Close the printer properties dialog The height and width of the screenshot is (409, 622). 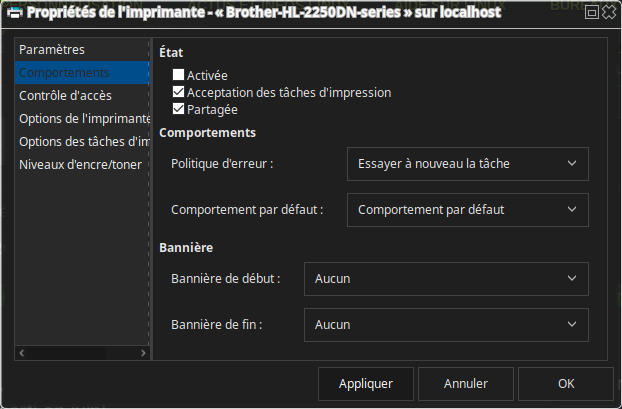608,12
